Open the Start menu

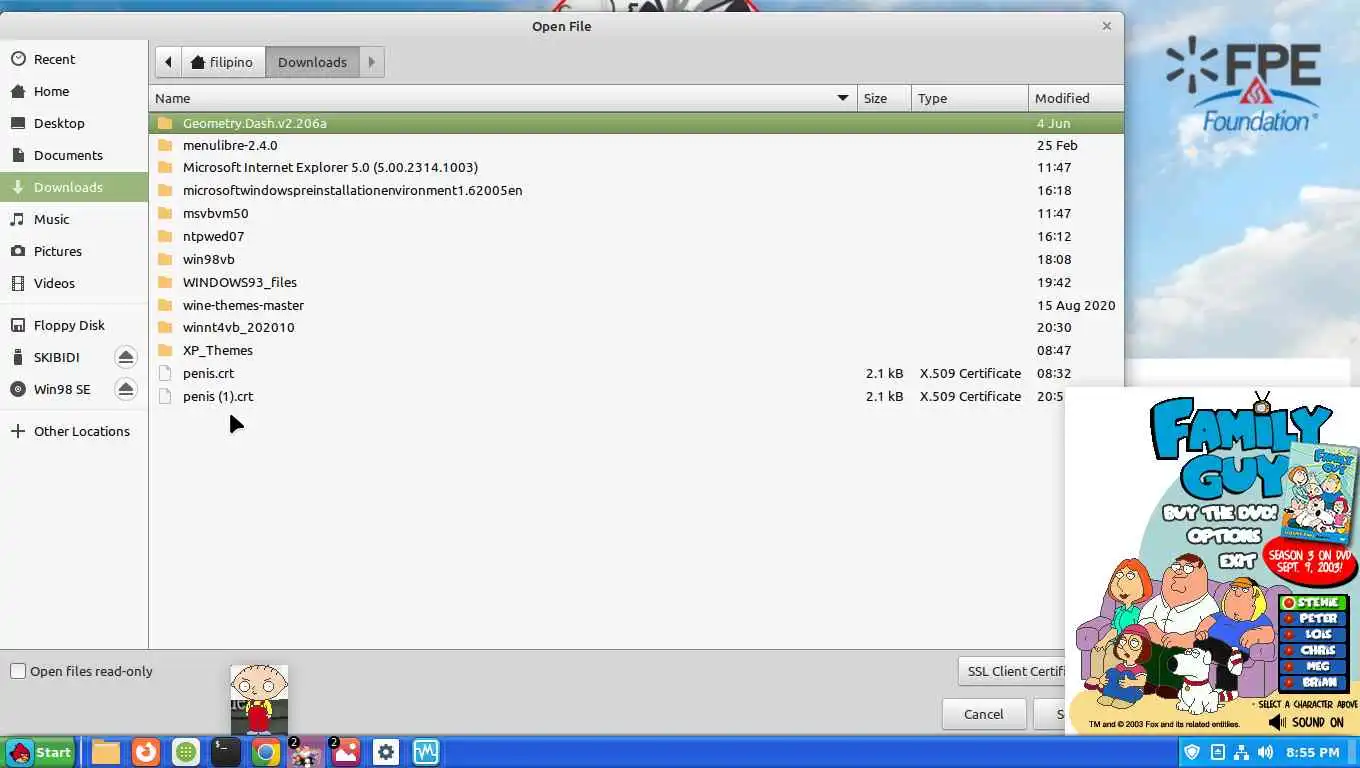pyautogui.click(x=40, y=752)
